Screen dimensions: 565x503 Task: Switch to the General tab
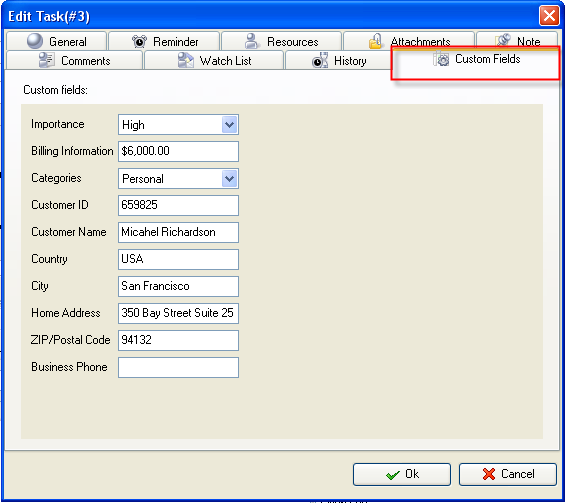point(57,41)
